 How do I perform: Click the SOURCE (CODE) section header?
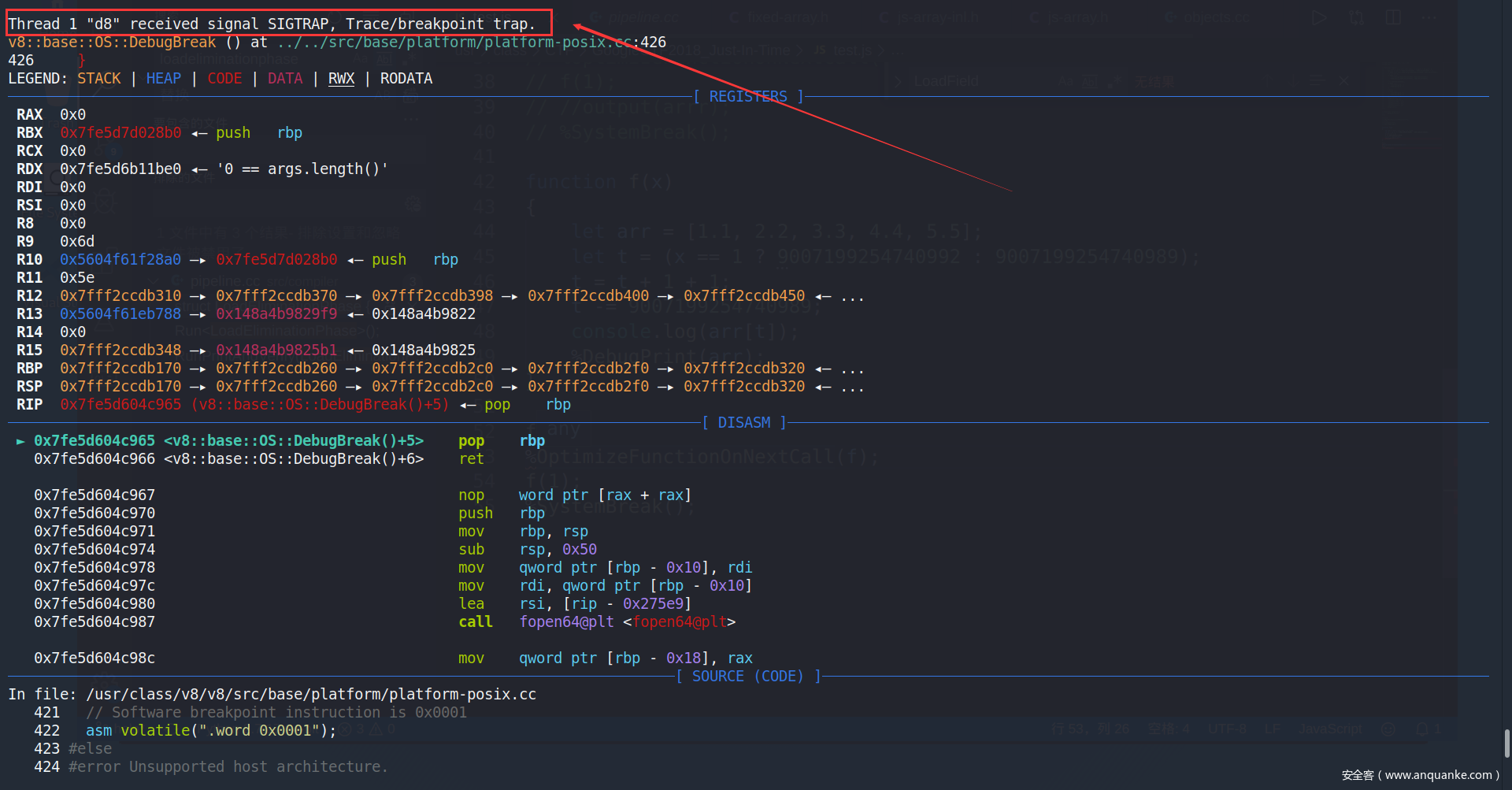pyautogui.click(x=747, y=677)
